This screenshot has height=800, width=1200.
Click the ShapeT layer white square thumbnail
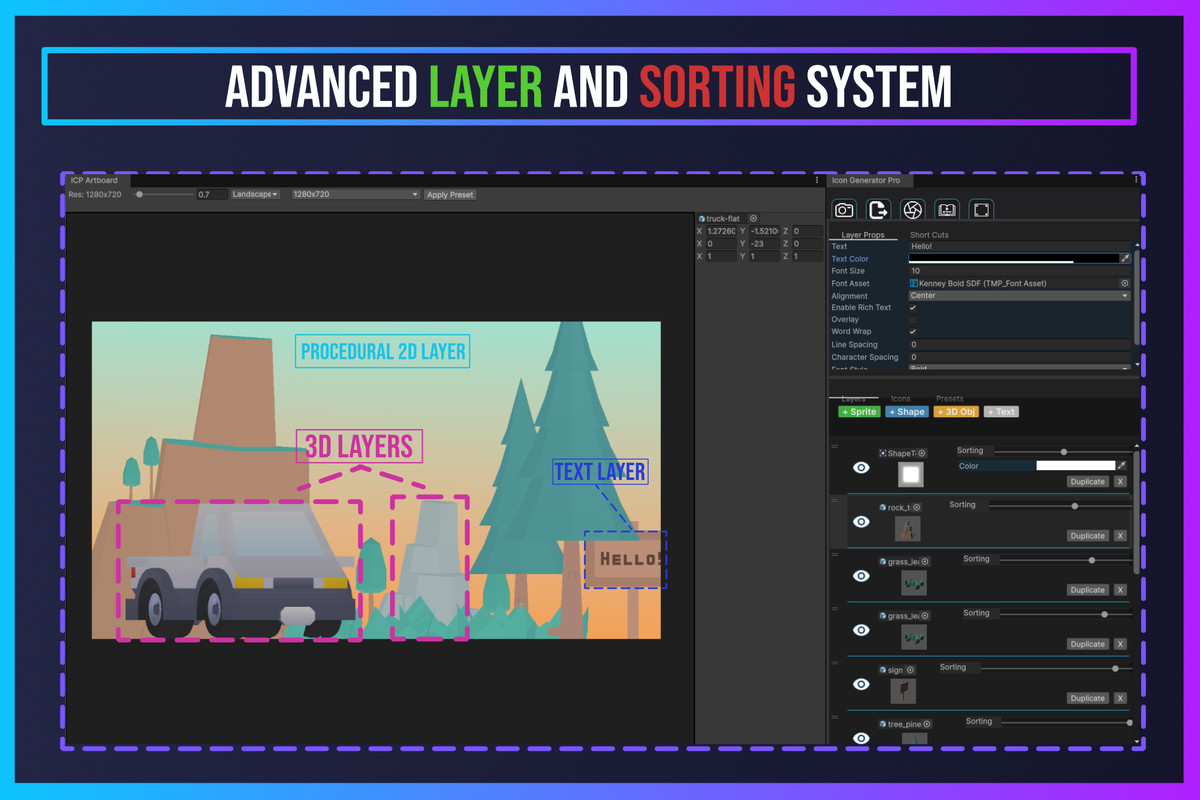click(x=910, y=474)
